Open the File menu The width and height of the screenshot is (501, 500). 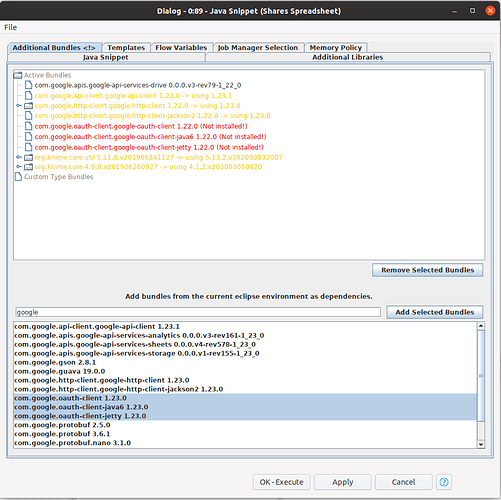10,27
